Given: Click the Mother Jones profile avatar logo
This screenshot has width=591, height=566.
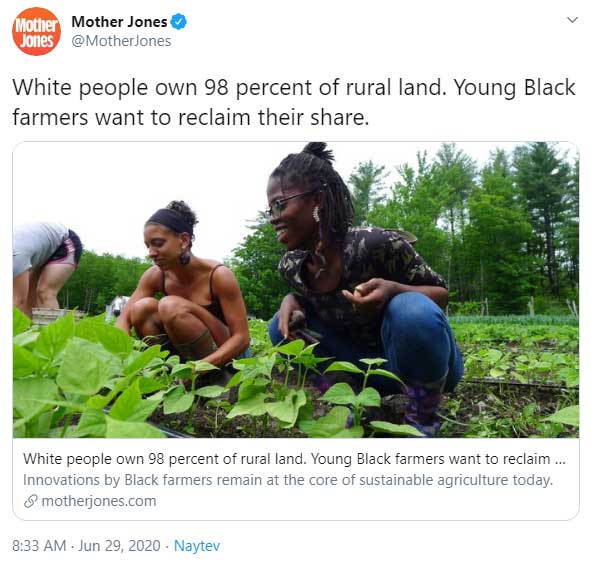Looking at the screenshot, I should point(36,32).
